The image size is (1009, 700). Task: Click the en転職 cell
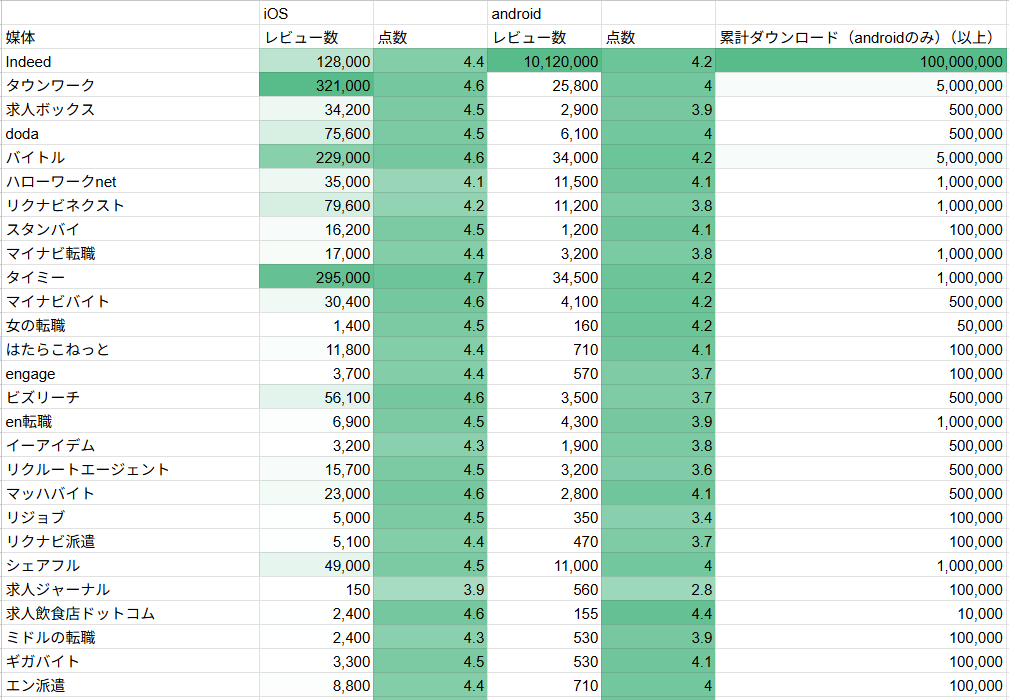[129, 421]
